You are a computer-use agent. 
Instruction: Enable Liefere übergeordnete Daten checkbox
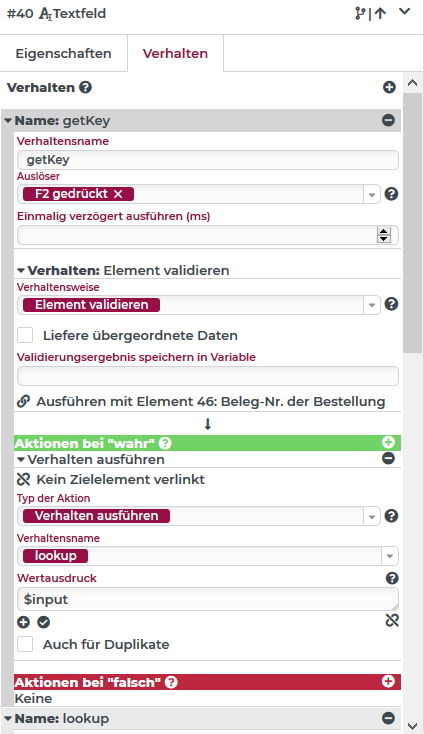pyautogui.click(x=25, y=335)
